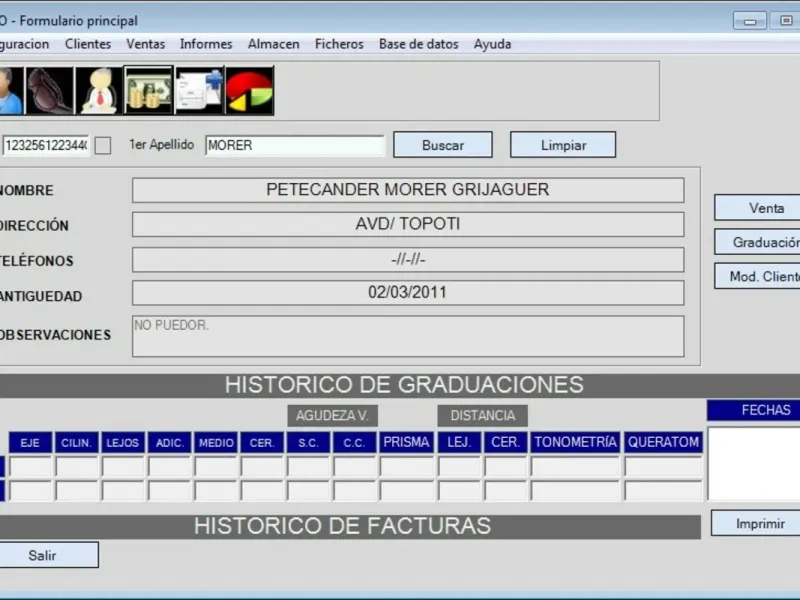The width and height of the screenshot is (800, 600).
Task: Click the sunglasses products toolbar icon
Action: click(49, 90)
